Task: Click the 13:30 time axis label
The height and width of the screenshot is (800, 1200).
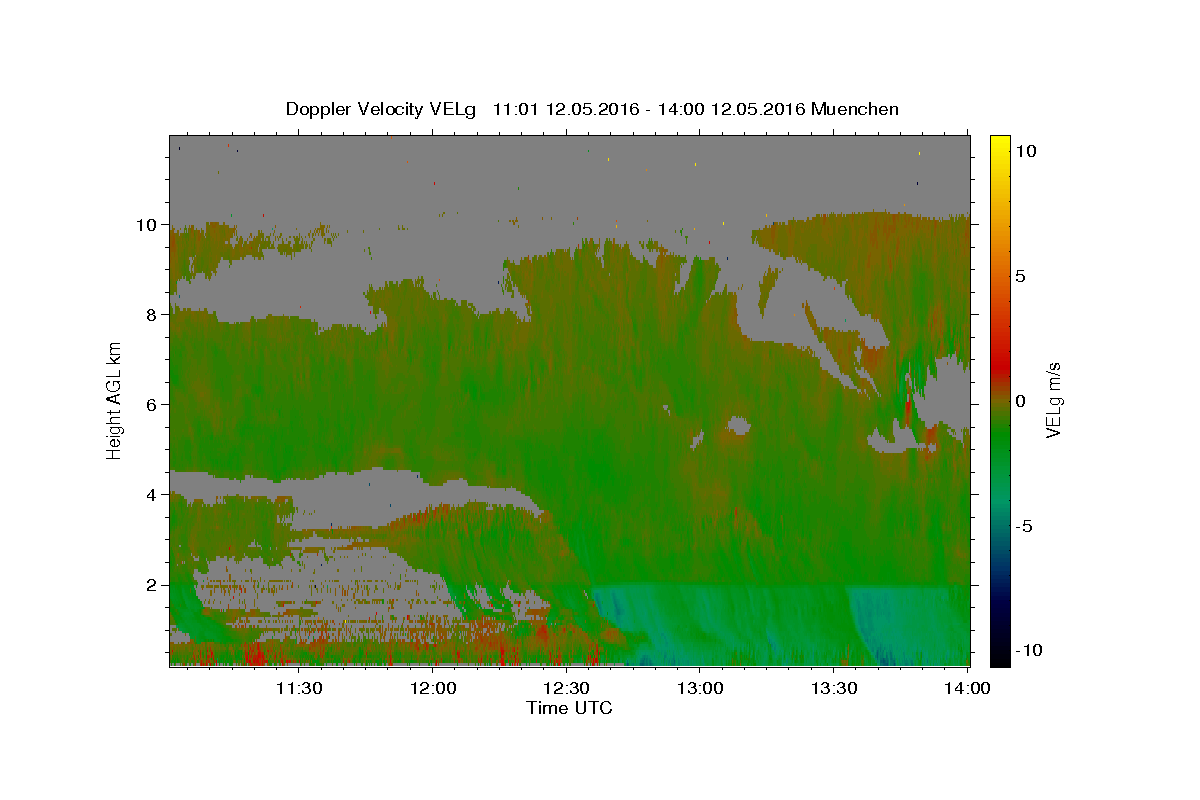Action: click(834, 688)
